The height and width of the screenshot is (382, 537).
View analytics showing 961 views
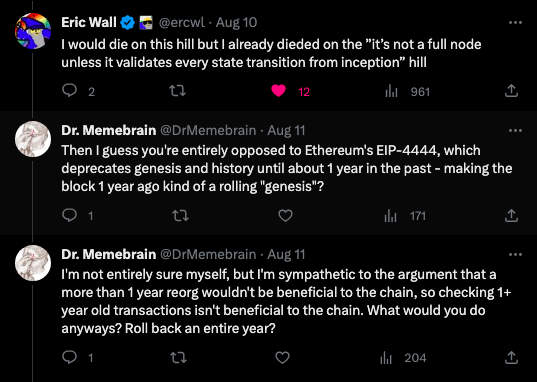(x=408, y=91)
